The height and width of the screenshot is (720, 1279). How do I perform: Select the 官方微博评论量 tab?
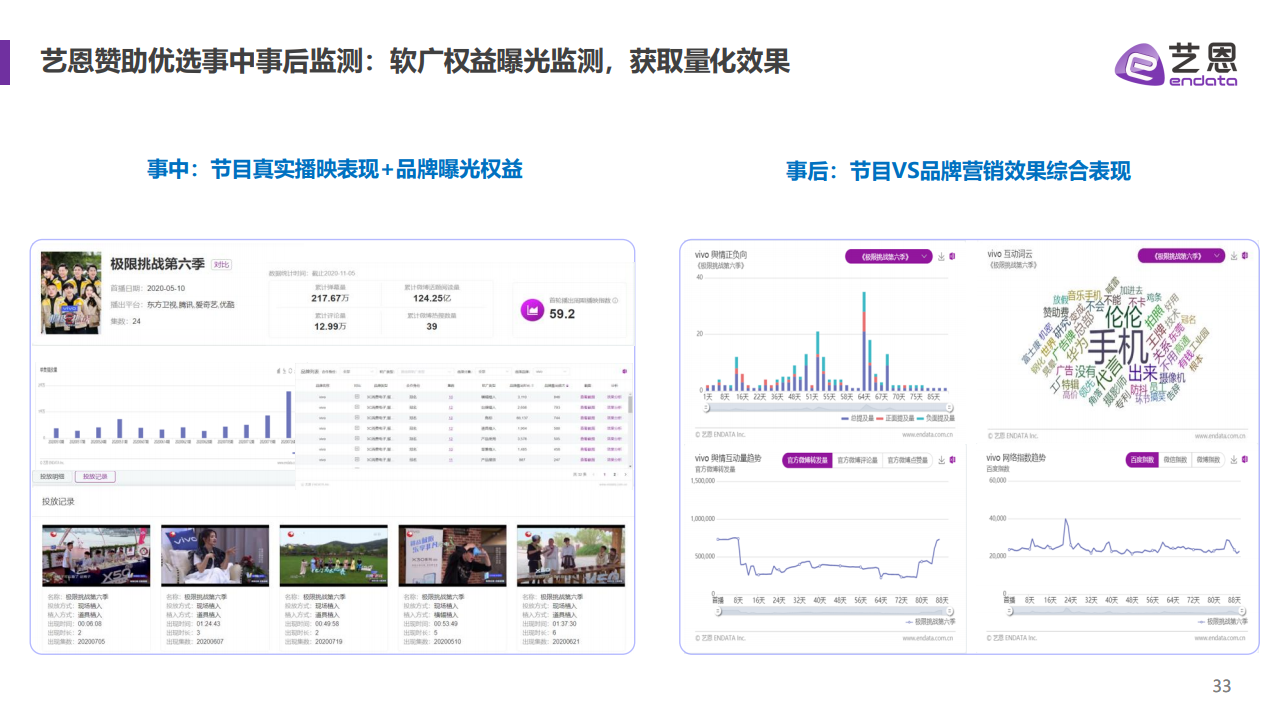[858, 460]
